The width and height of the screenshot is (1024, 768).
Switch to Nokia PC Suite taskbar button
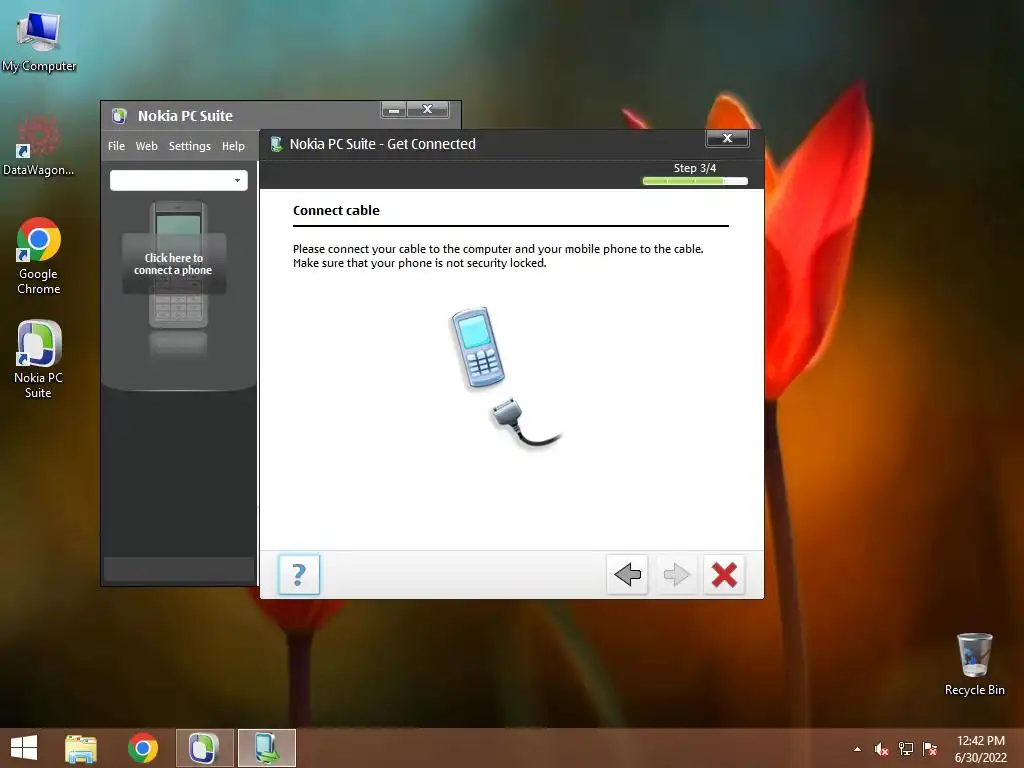pos(204,748)
